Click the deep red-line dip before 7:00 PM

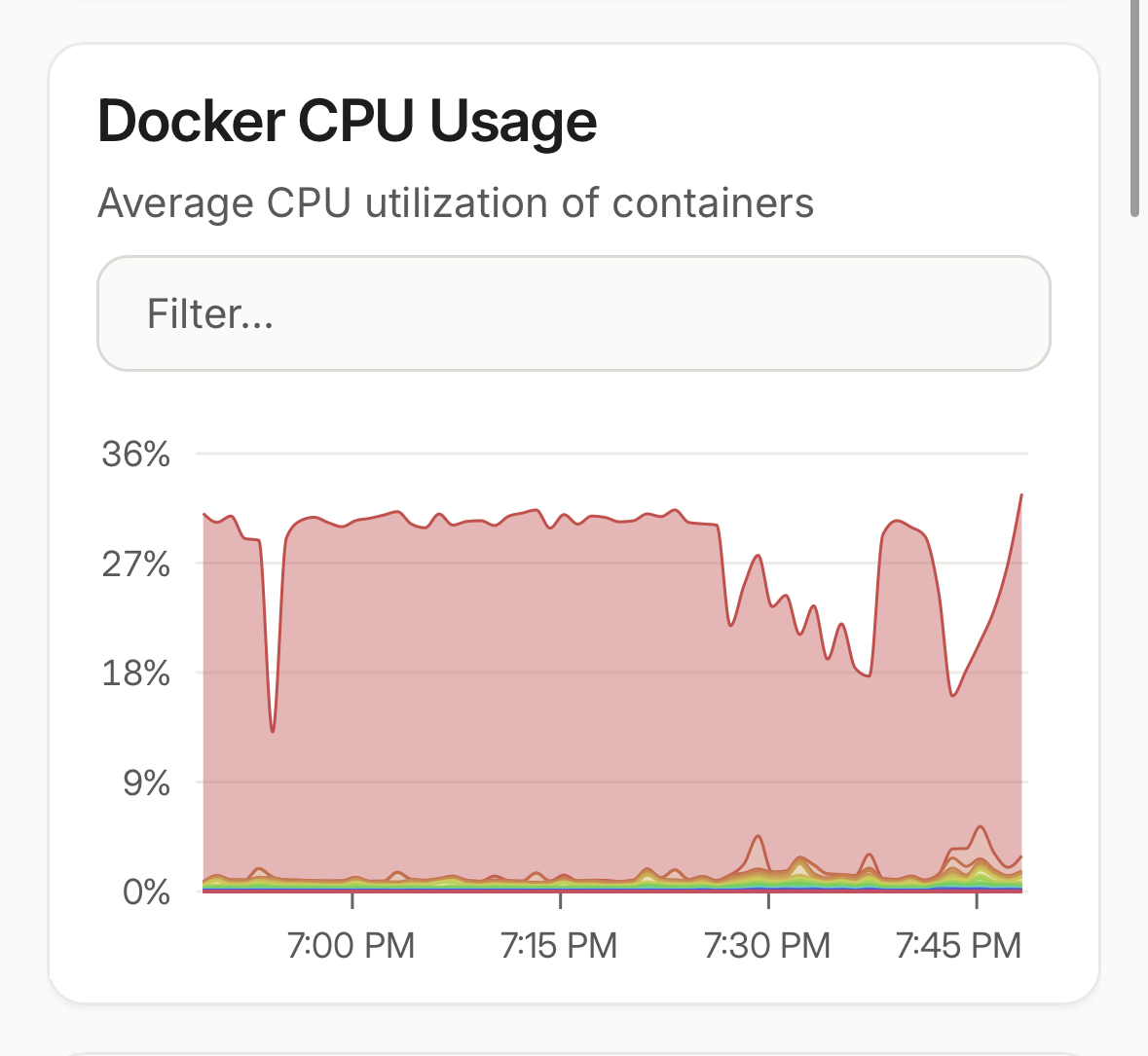(273, 730)
